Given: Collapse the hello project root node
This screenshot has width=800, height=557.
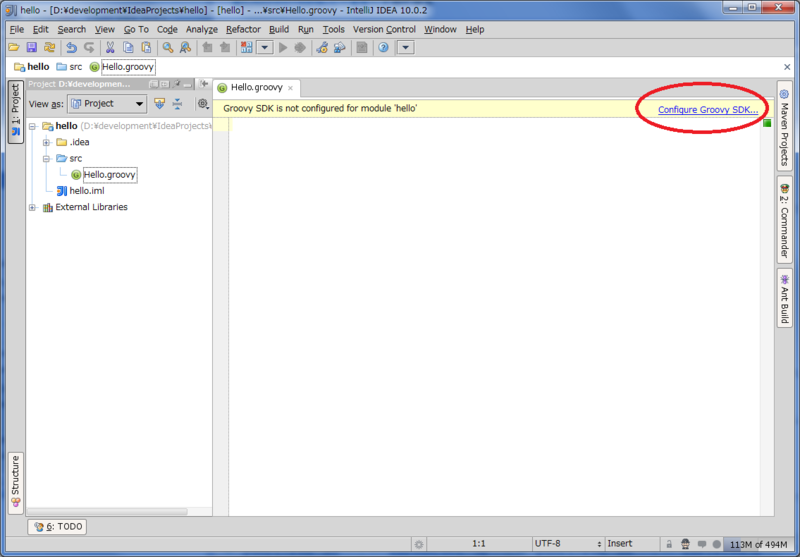Looking at the screenshot, I should point(32,126).
